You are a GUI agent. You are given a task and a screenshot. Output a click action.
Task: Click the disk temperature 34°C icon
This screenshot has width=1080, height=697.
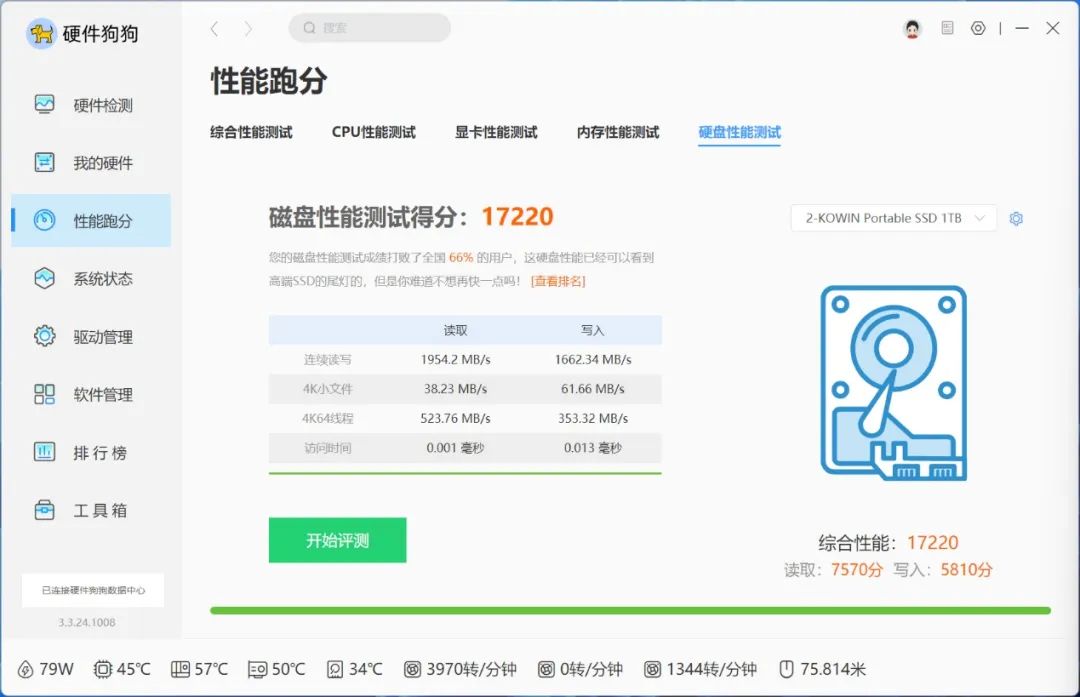(335, 669)
